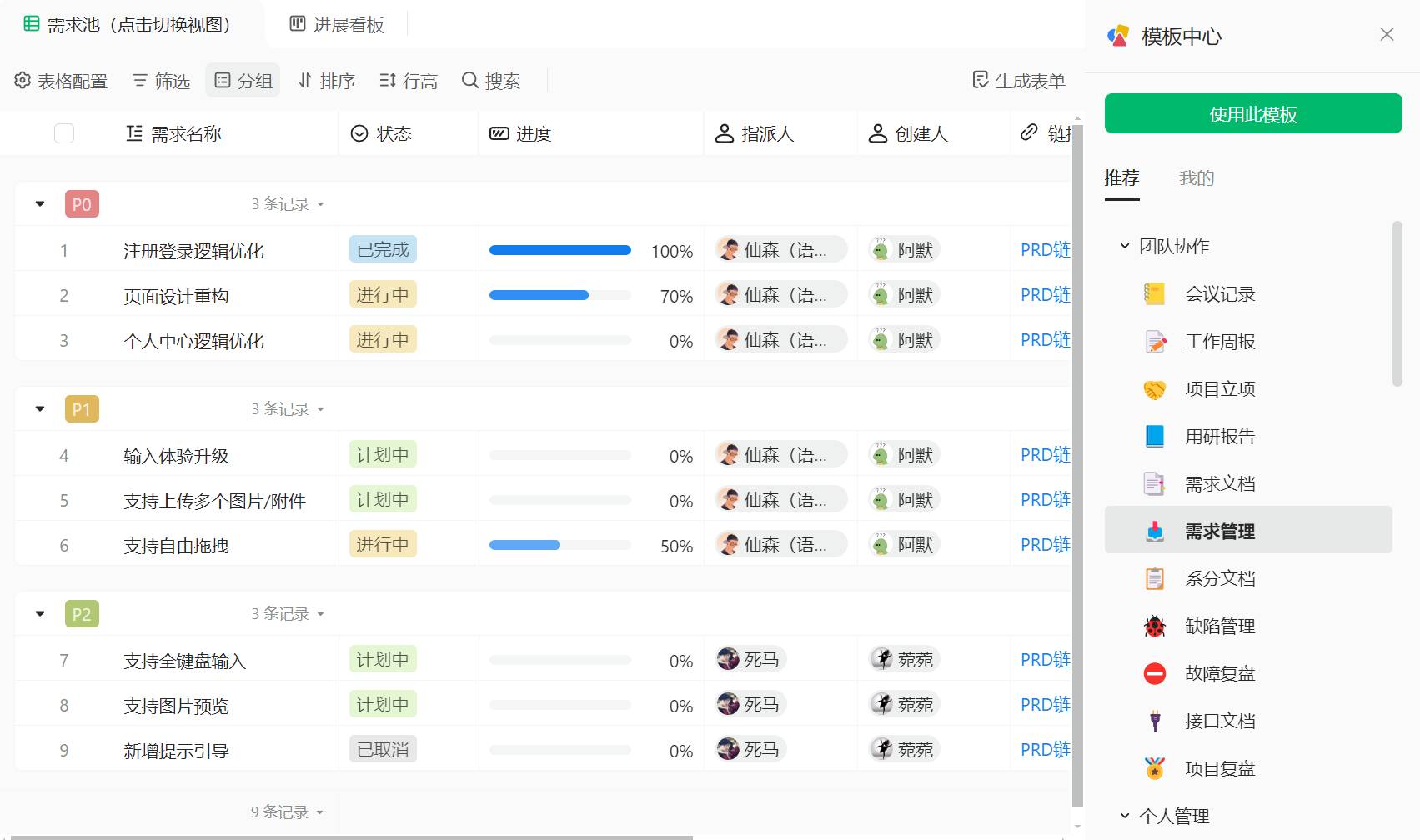The width and height of the screenshot is (1420, 840).
Task: Select the 工作周报 template icon
Action: 1154,341
